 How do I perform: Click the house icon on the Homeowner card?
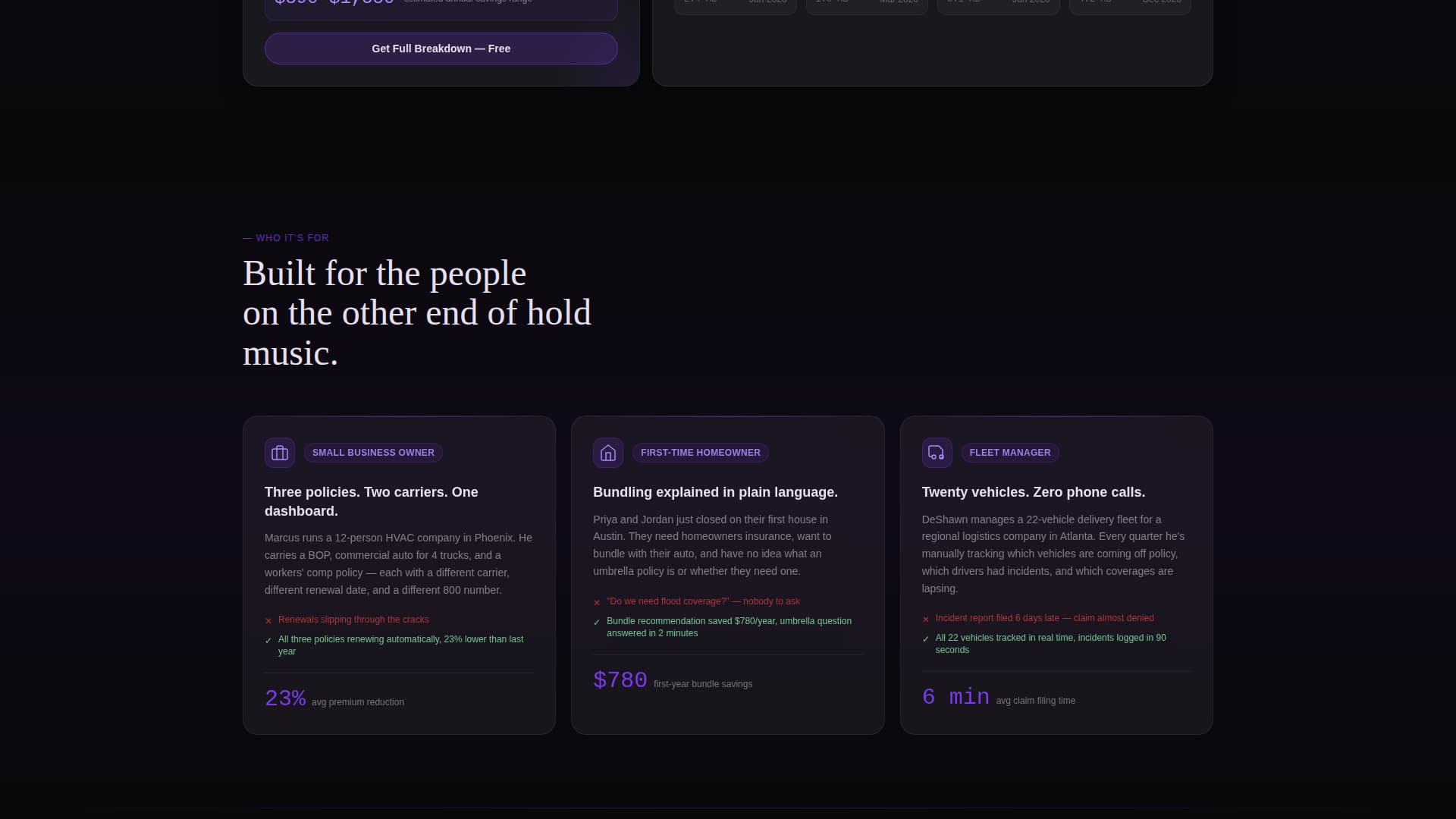[608, 453]
